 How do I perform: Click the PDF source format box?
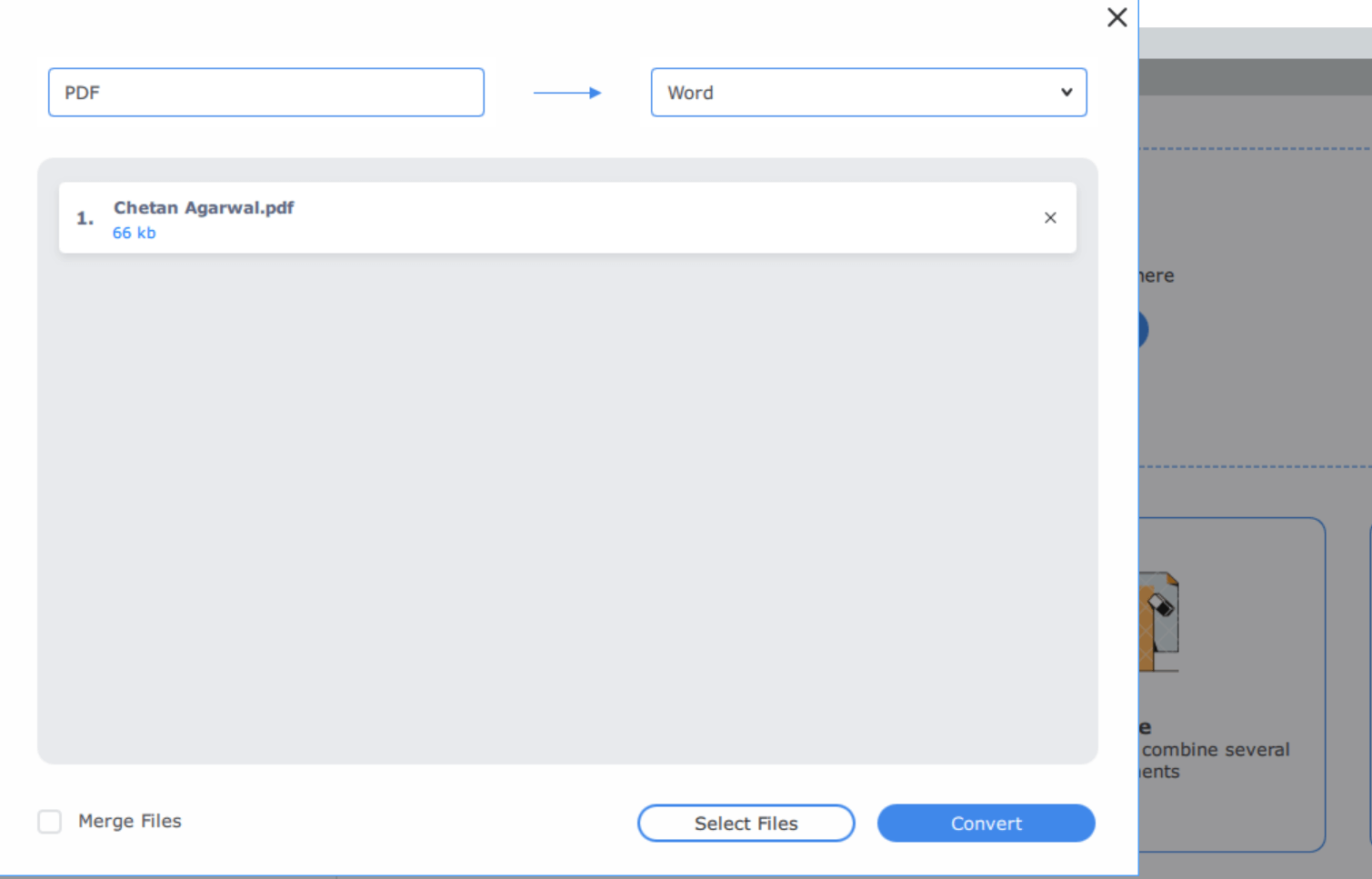(265, 92)
